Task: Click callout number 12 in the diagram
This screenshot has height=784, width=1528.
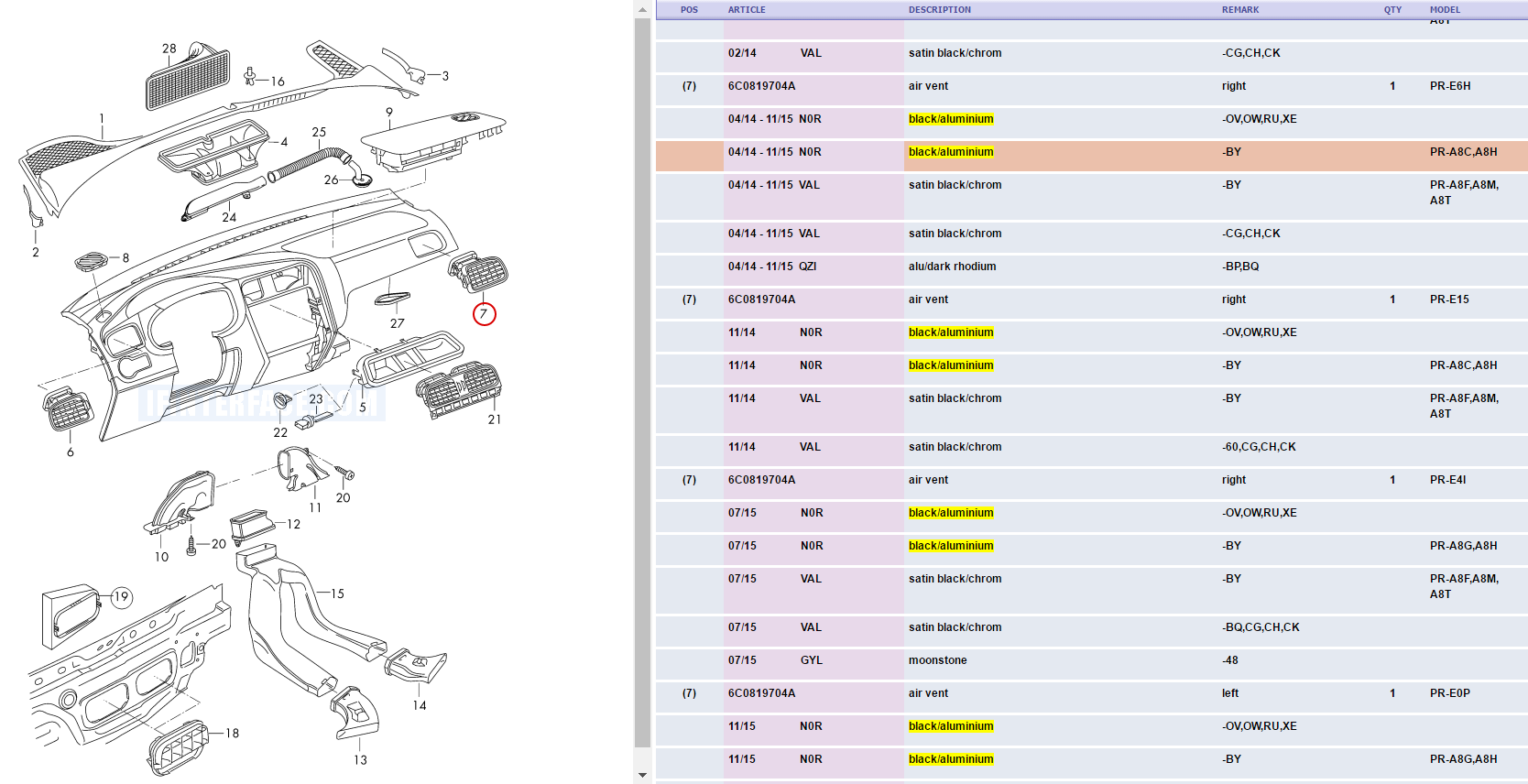Action: 293,525
